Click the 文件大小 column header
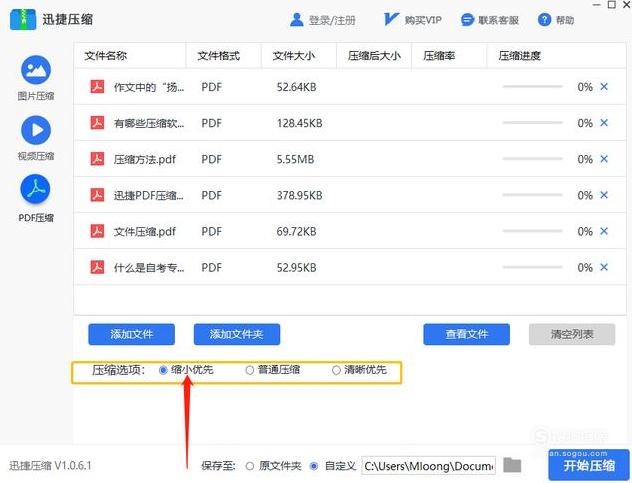This screenshot has height=483, width=632. (x=294, y=56)
